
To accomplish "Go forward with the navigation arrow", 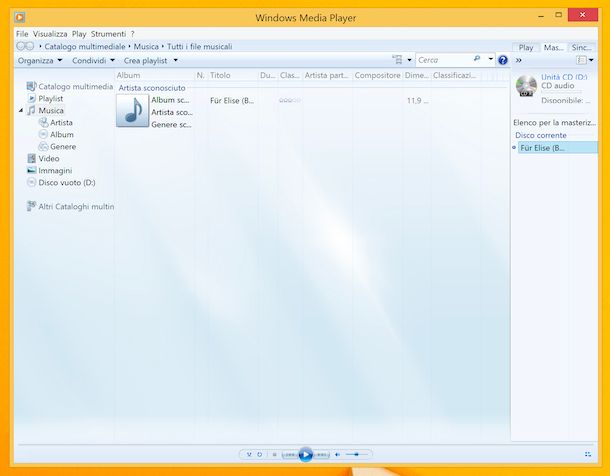I will pos(30,46).
